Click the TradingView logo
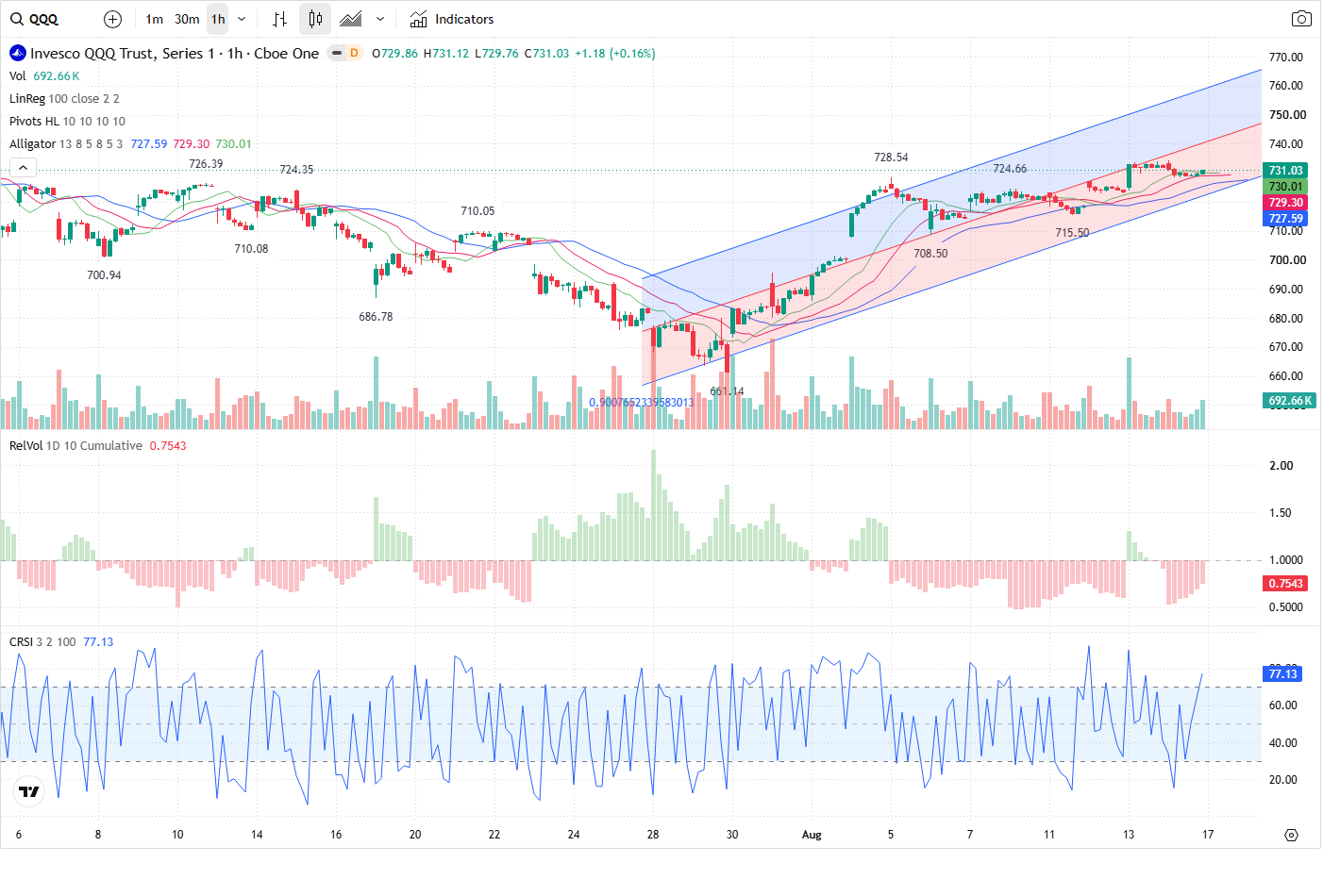 [x=29, y=791]
